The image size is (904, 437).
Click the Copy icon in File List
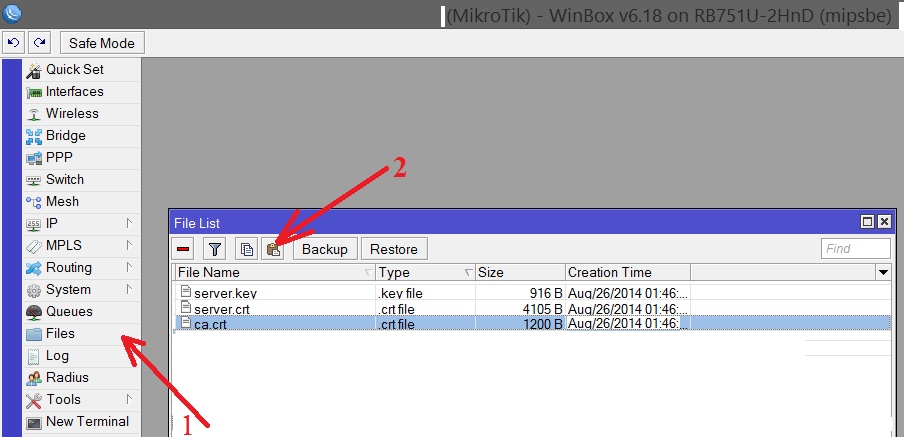[x=247, y=249]
